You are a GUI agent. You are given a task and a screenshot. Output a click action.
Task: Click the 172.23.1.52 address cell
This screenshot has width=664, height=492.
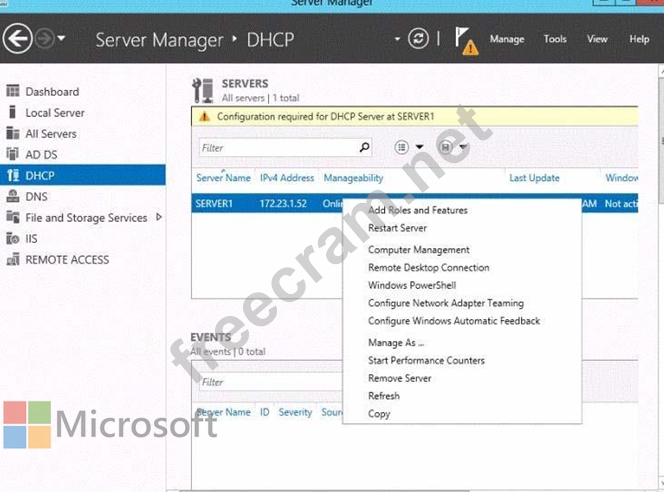click(283, 204)
